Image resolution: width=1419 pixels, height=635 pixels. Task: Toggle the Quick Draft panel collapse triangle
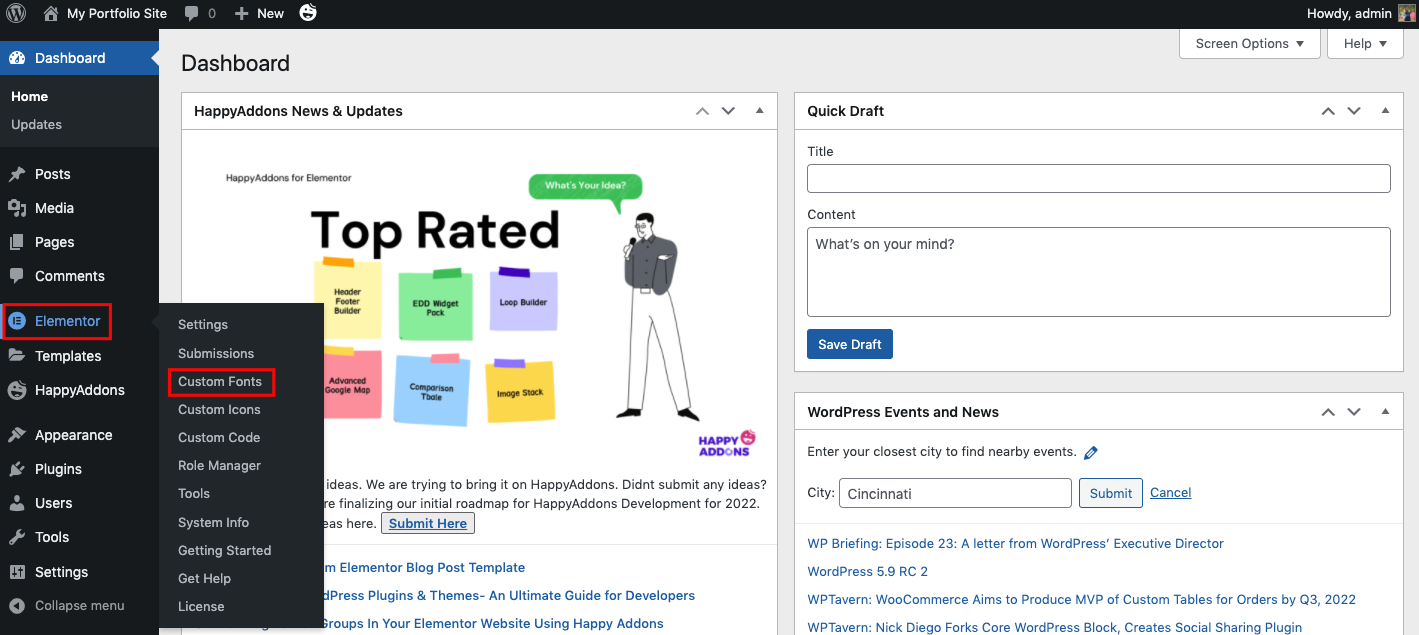click(1385, 111)
